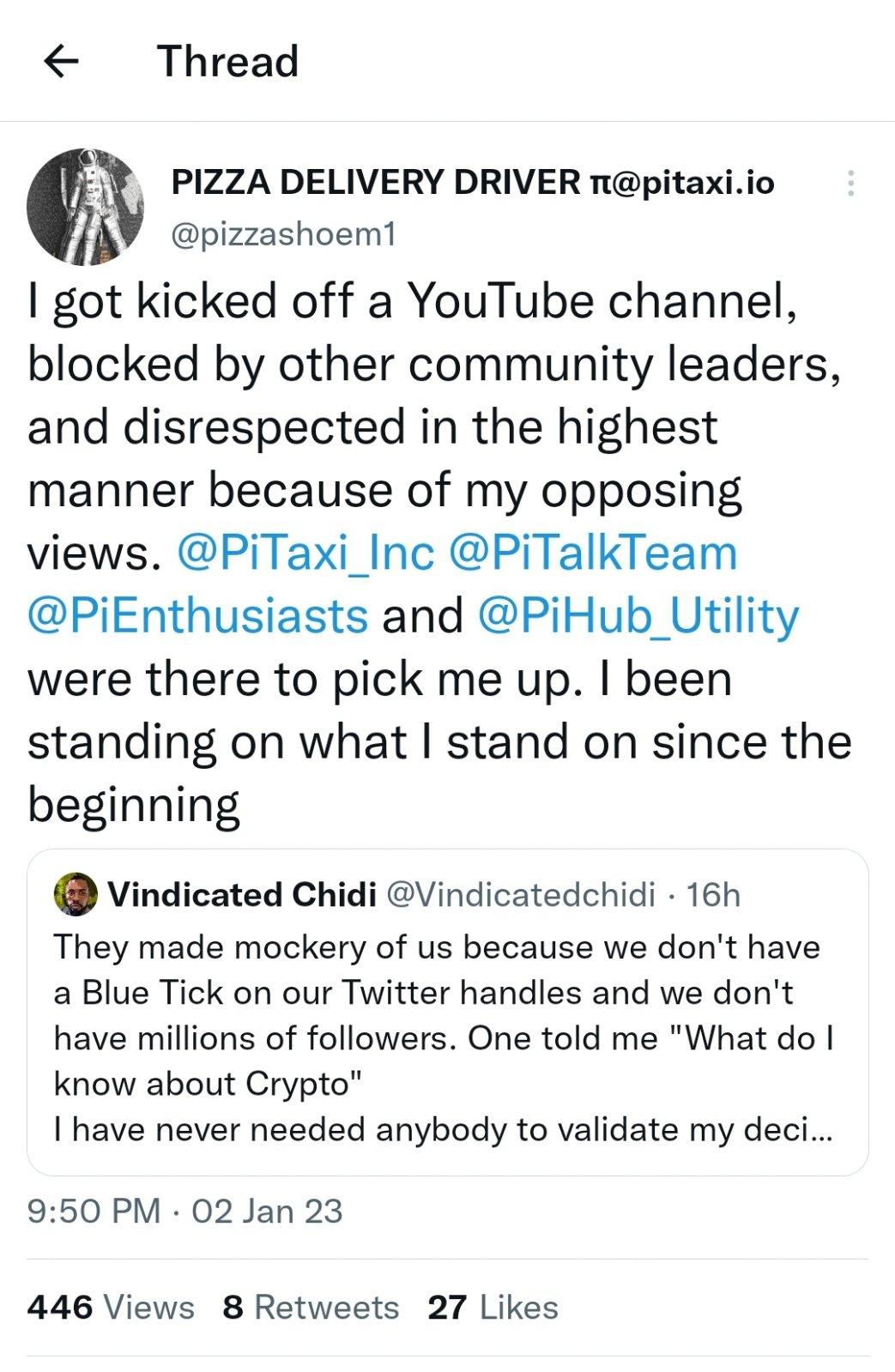This screenshot has width=895, height=1372.
Task: Open the astronaut profile picture
Action: [85, 208]
